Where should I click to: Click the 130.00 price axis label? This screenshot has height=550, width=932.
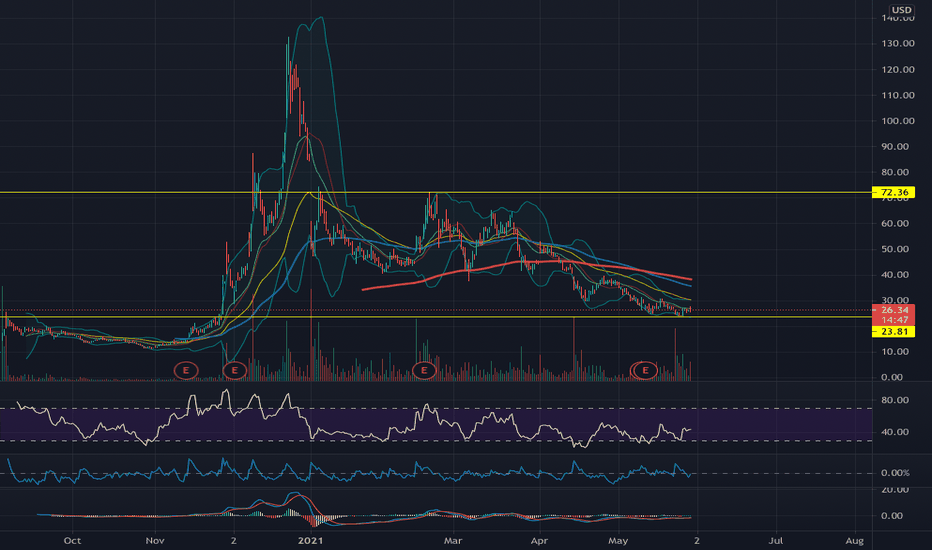click(x=898, y=43)
